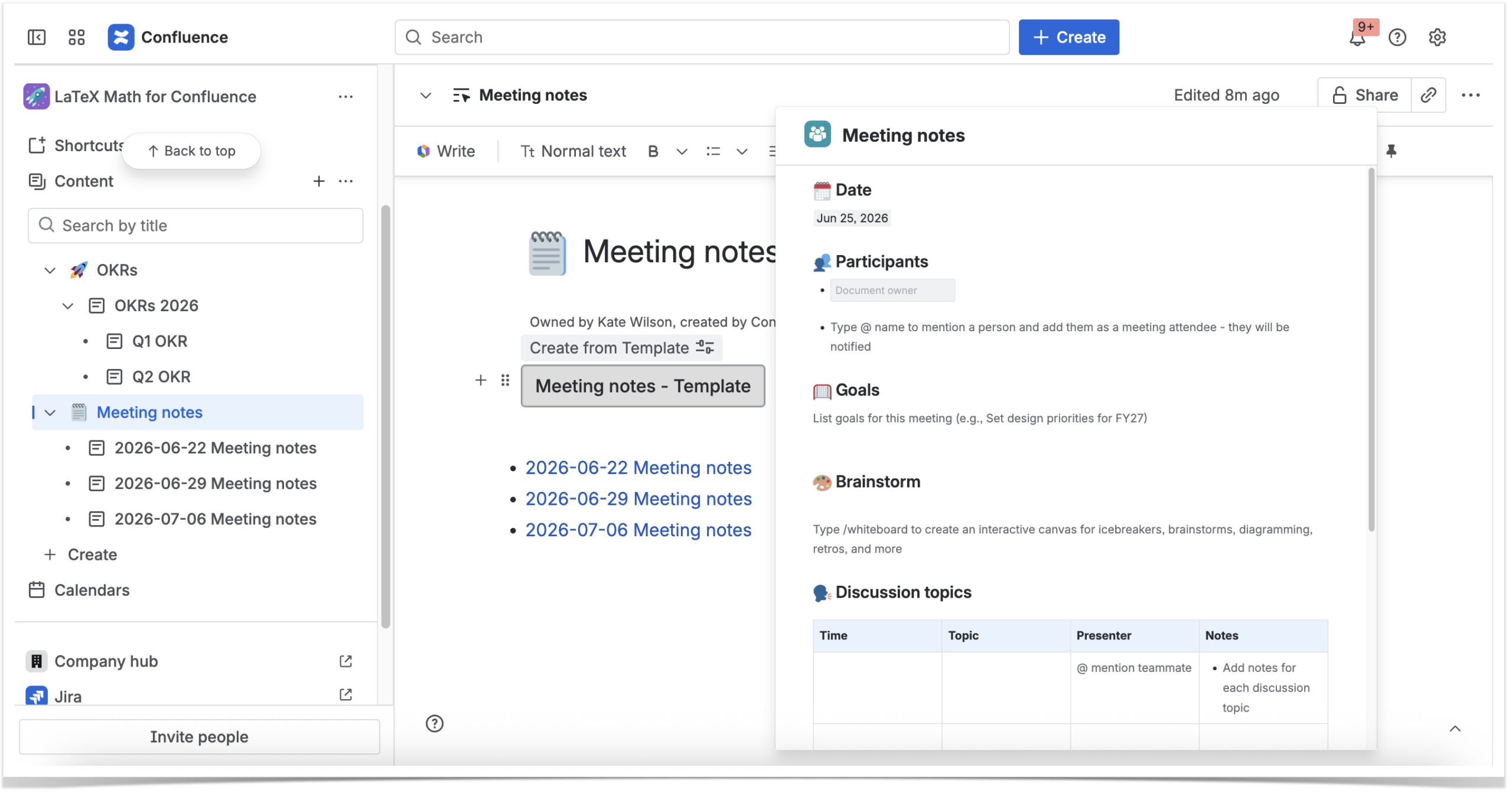Toggle Bold formatting
This screenshot has width=1512, height=793.
(x=653, y=152)
